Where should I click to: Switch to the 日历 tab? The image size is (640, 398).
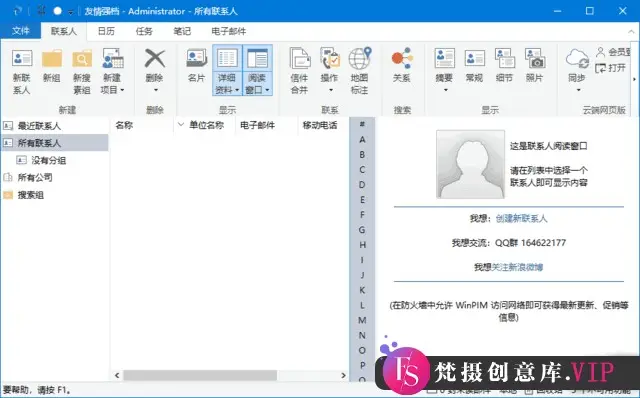tap(106, 31)
